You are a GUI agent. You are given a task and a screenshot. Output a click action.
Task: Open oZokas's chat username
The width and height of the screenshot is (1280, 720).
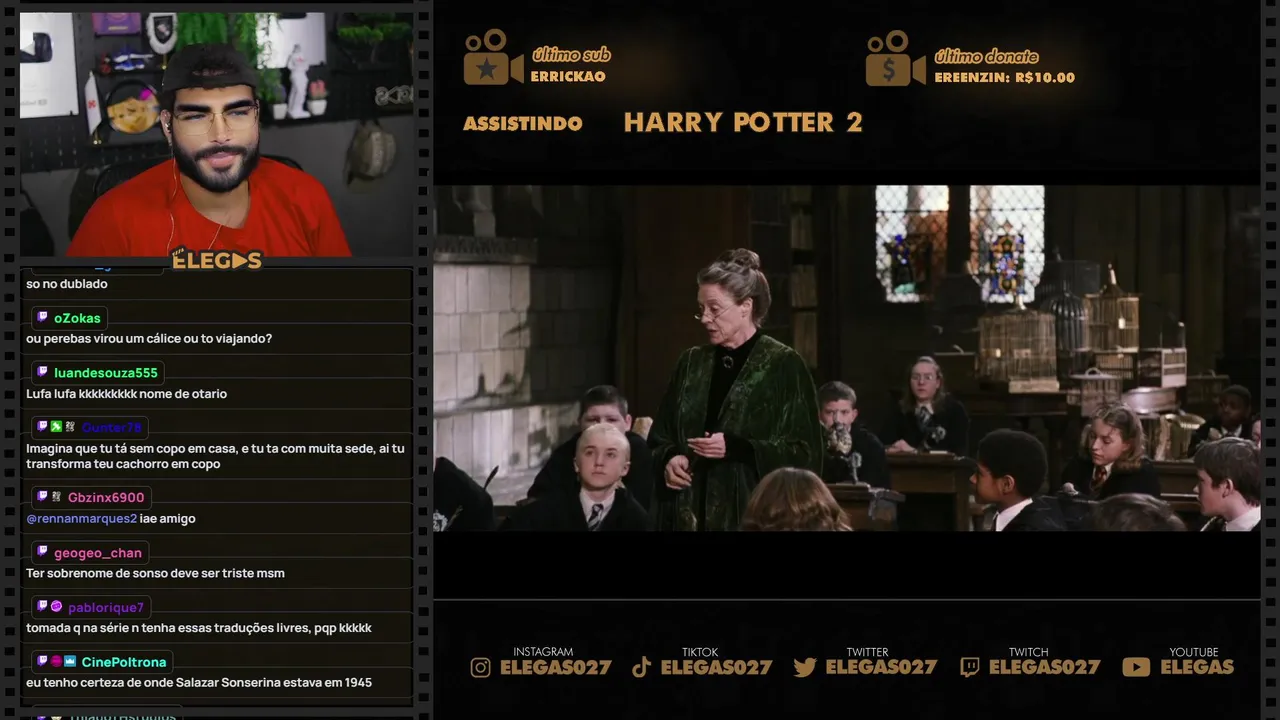coord(77,318)
